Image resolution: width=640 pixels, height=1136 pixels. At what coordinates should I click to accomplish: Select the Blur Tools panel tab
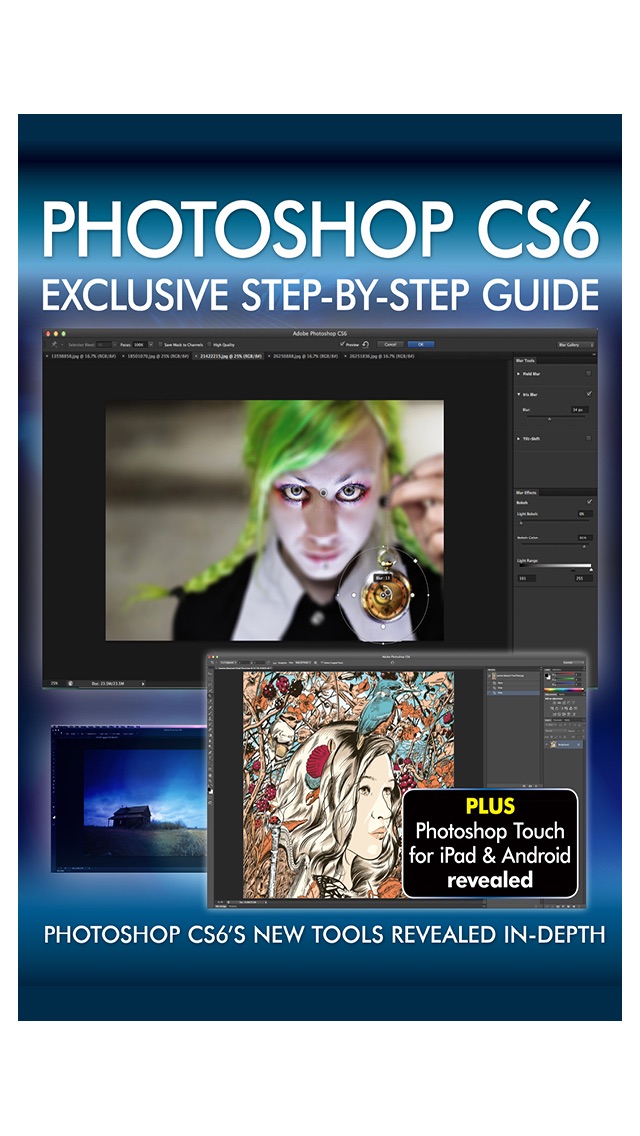[525, 361]
